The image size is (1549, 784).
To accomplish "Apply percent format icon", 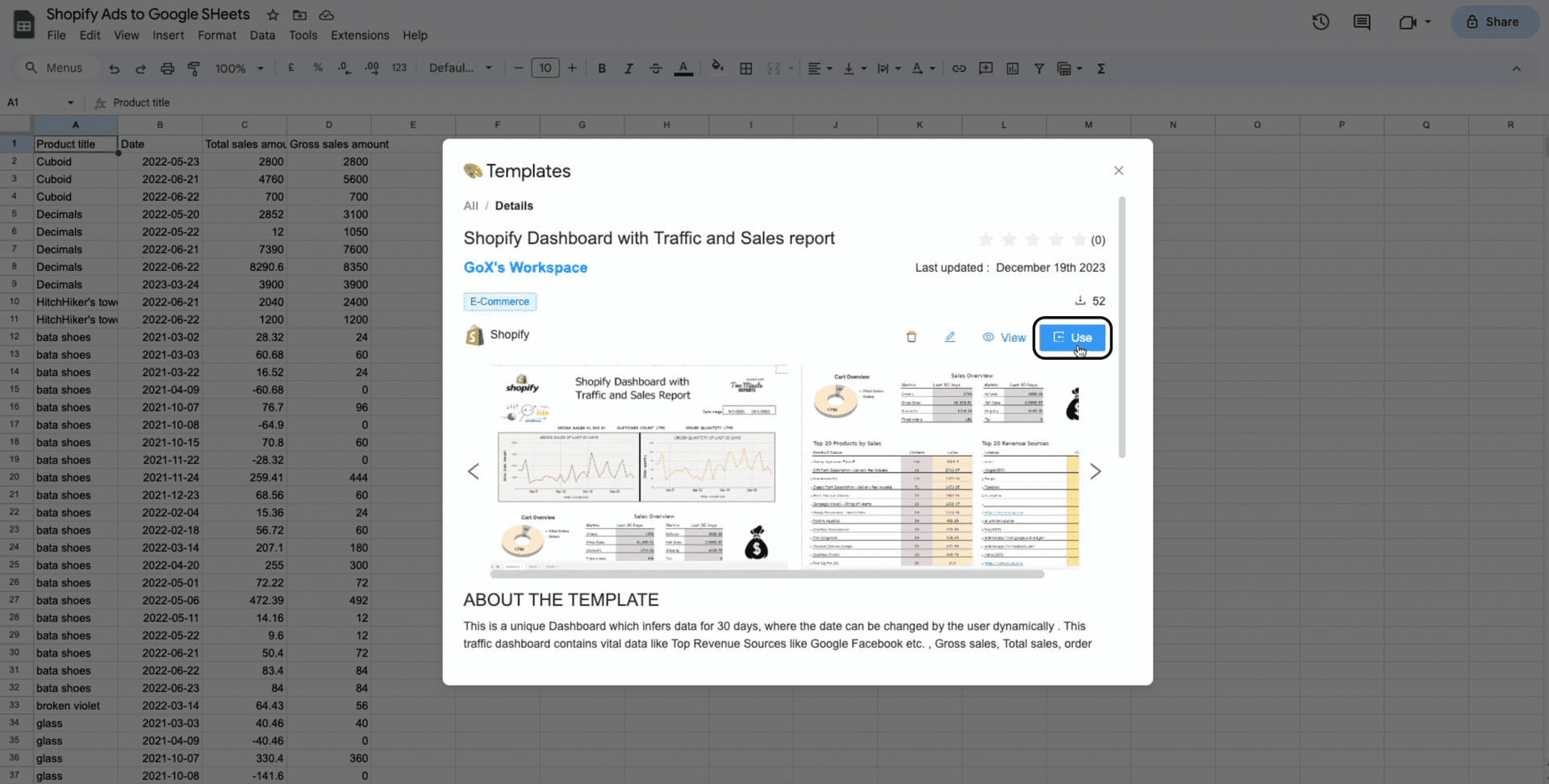I will pyautogui.click(x=318, y=68).
